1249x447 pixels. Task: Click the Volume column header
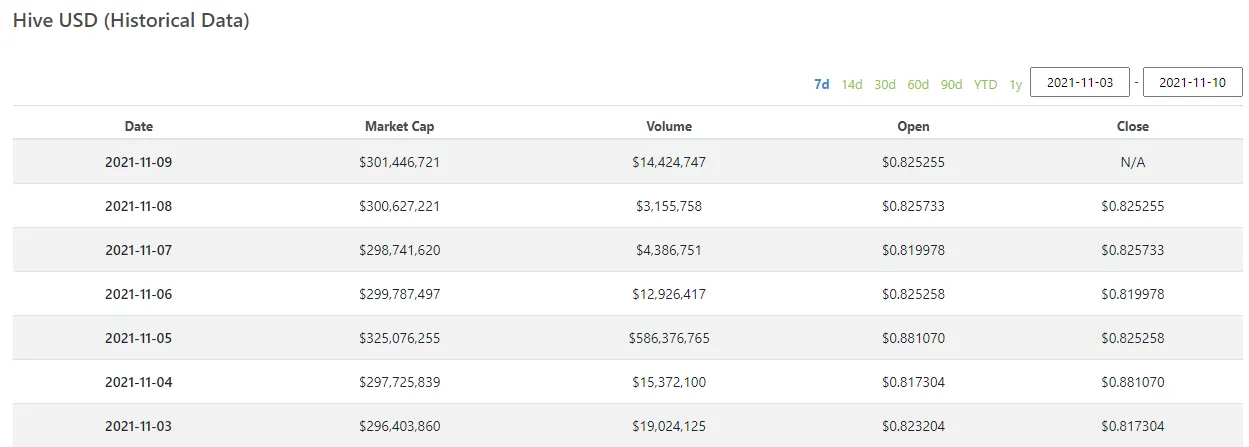[x=669, y=126]
